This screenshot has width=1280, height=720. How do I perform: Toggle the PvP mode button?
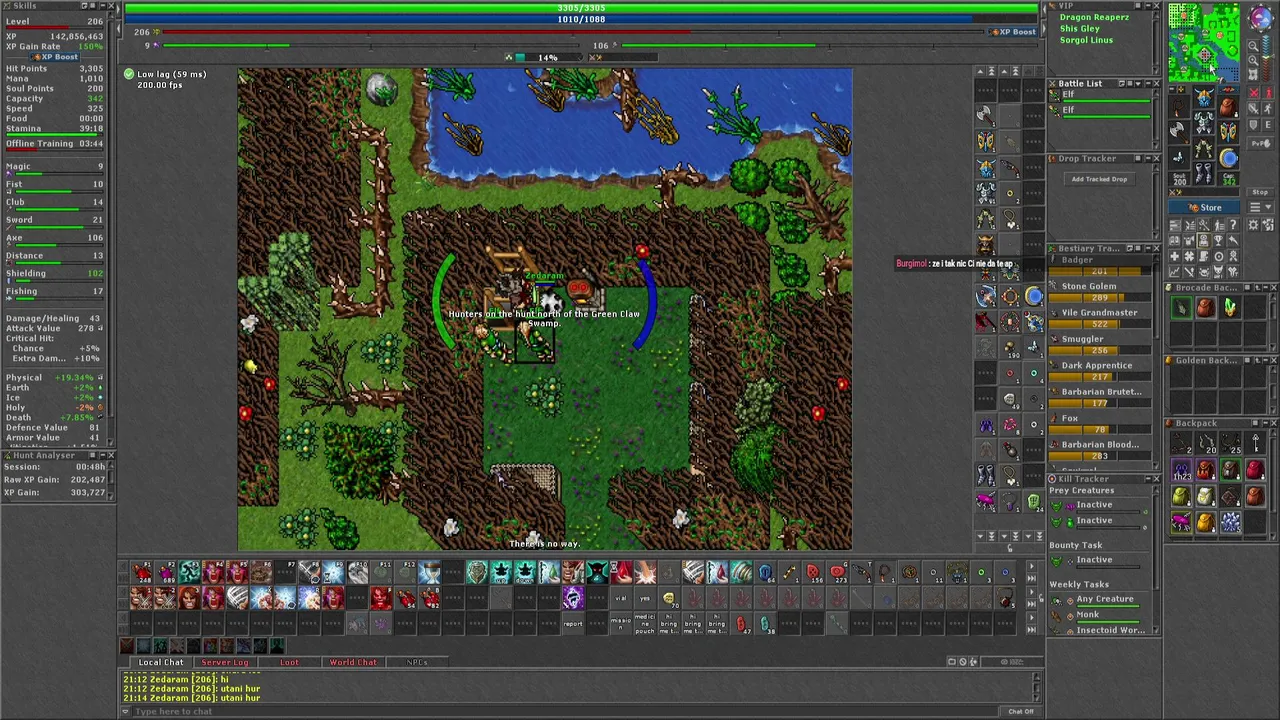(1260, 143)
